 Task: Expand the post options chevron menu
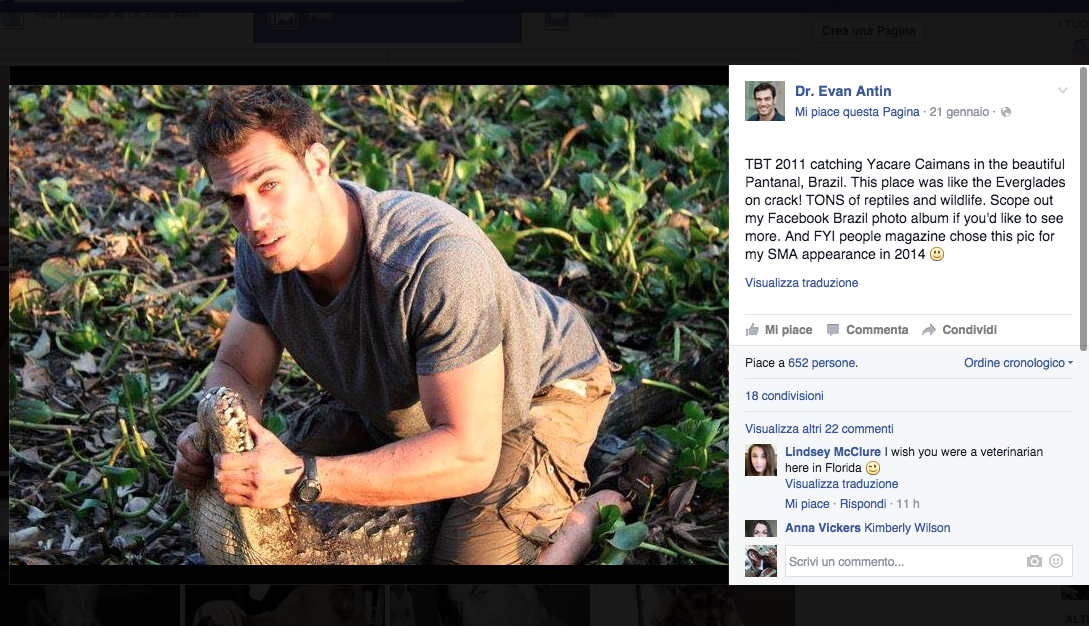point(1062,91)
